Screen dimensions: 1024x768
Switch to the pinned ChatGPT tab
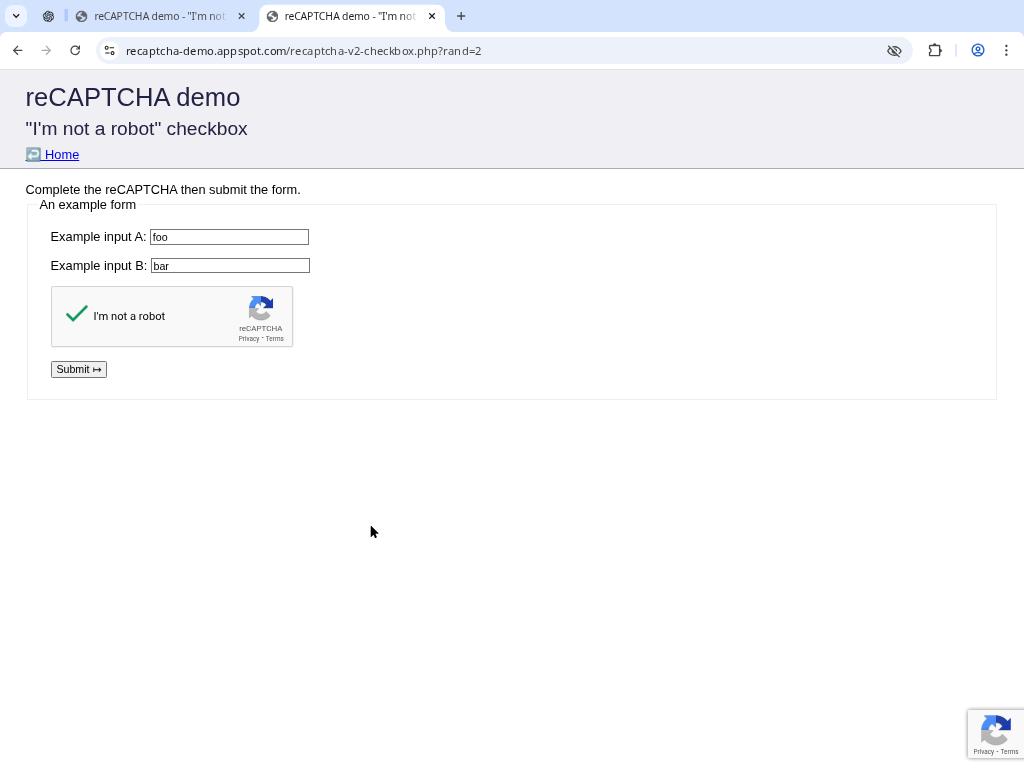point(48,16)
